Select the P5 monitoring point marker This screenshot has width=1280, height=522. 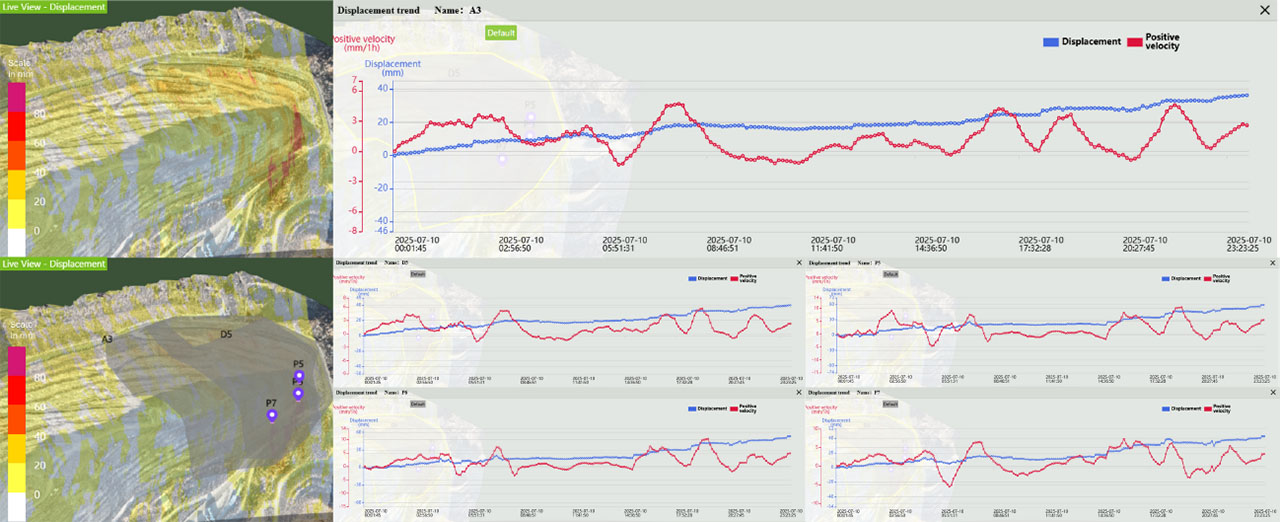point(298,376)
